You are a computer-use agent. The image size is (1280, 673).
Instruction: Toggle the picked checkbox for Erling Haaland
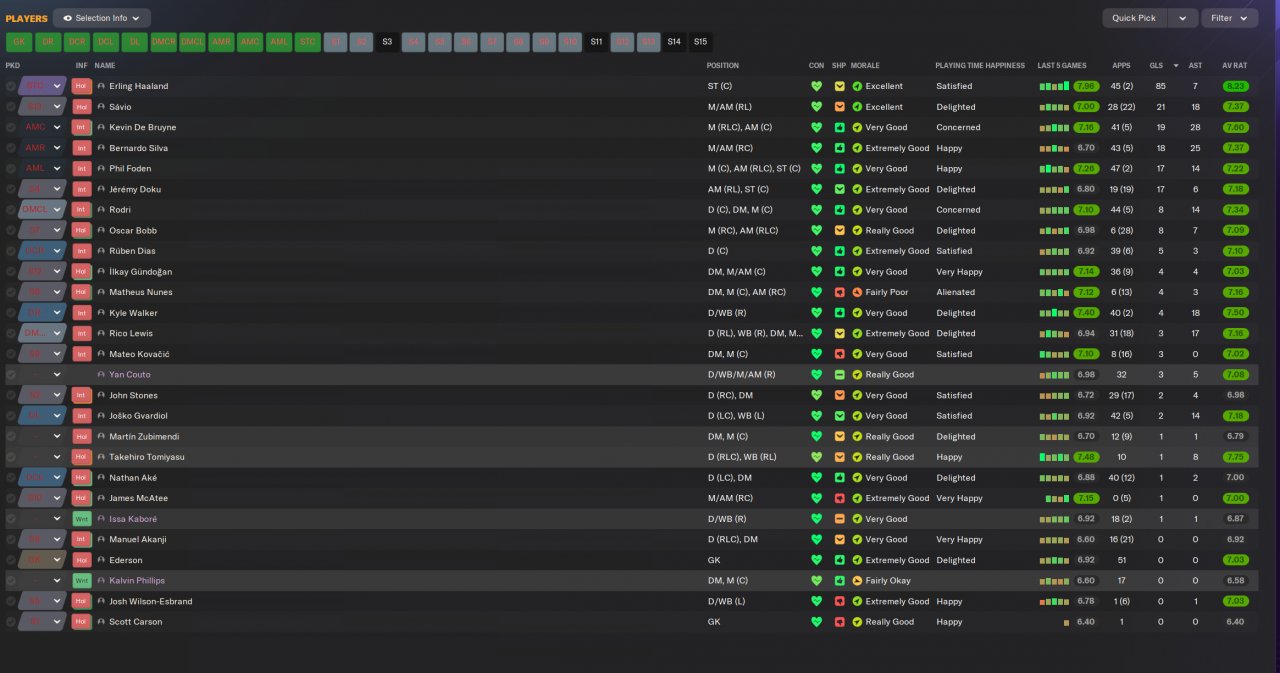tap(11, 86)
